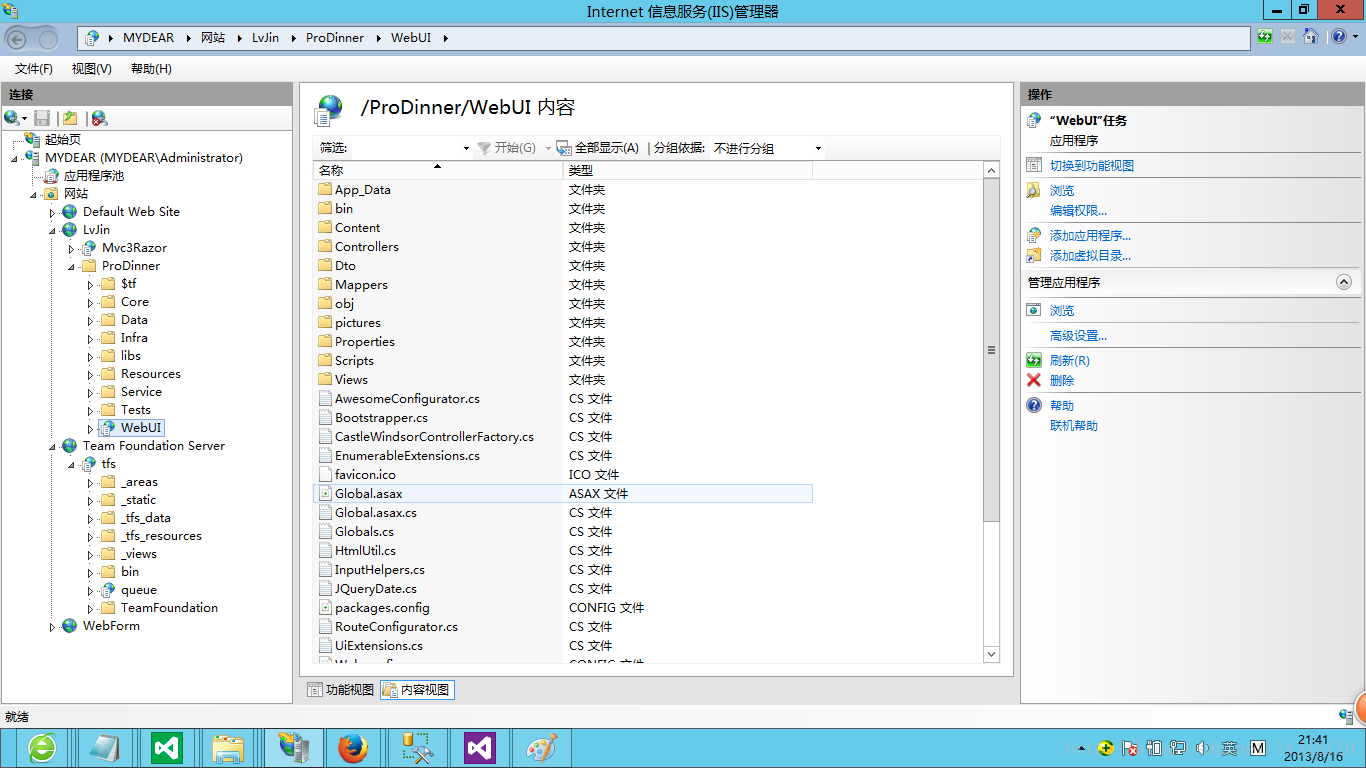Select the Bootstrapper.cs file row
The image size is (1366, 768).
coord(563,418)
